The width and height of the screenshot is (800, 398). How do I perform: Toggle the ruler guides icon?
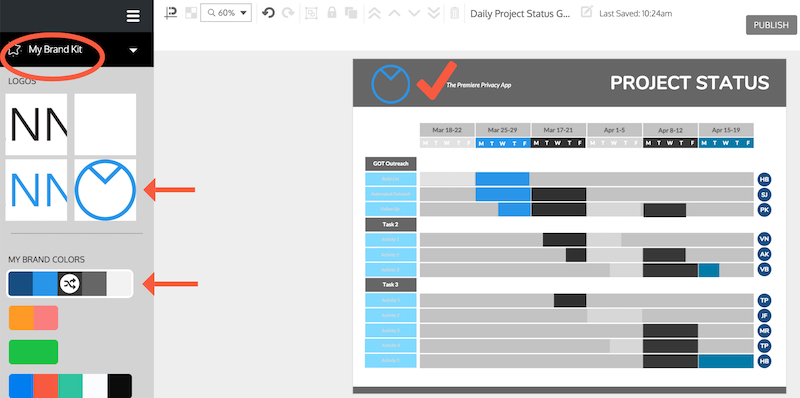tap(170, 13)
